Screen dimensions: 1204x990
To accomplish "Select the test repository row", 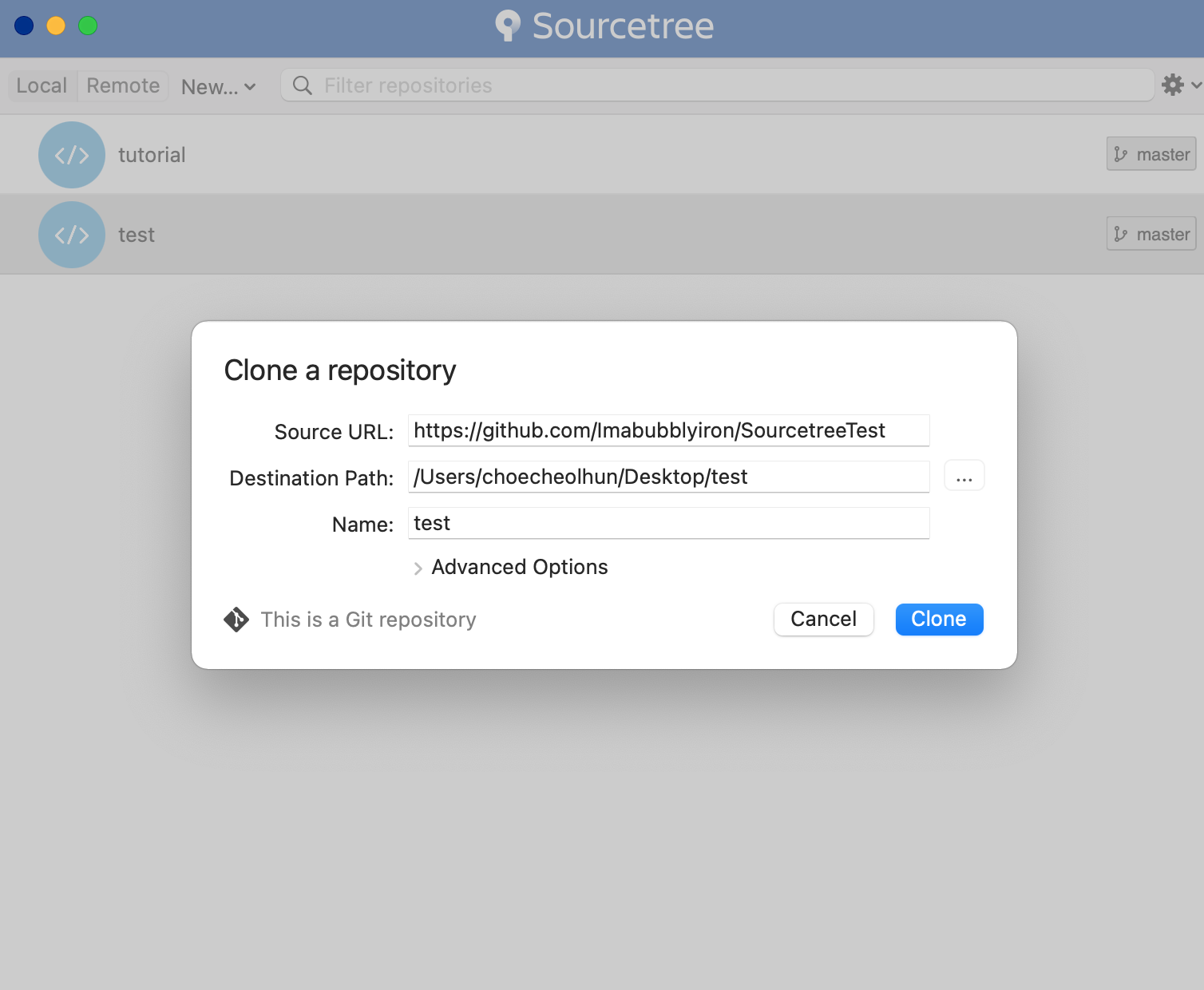I will point(602,235).
